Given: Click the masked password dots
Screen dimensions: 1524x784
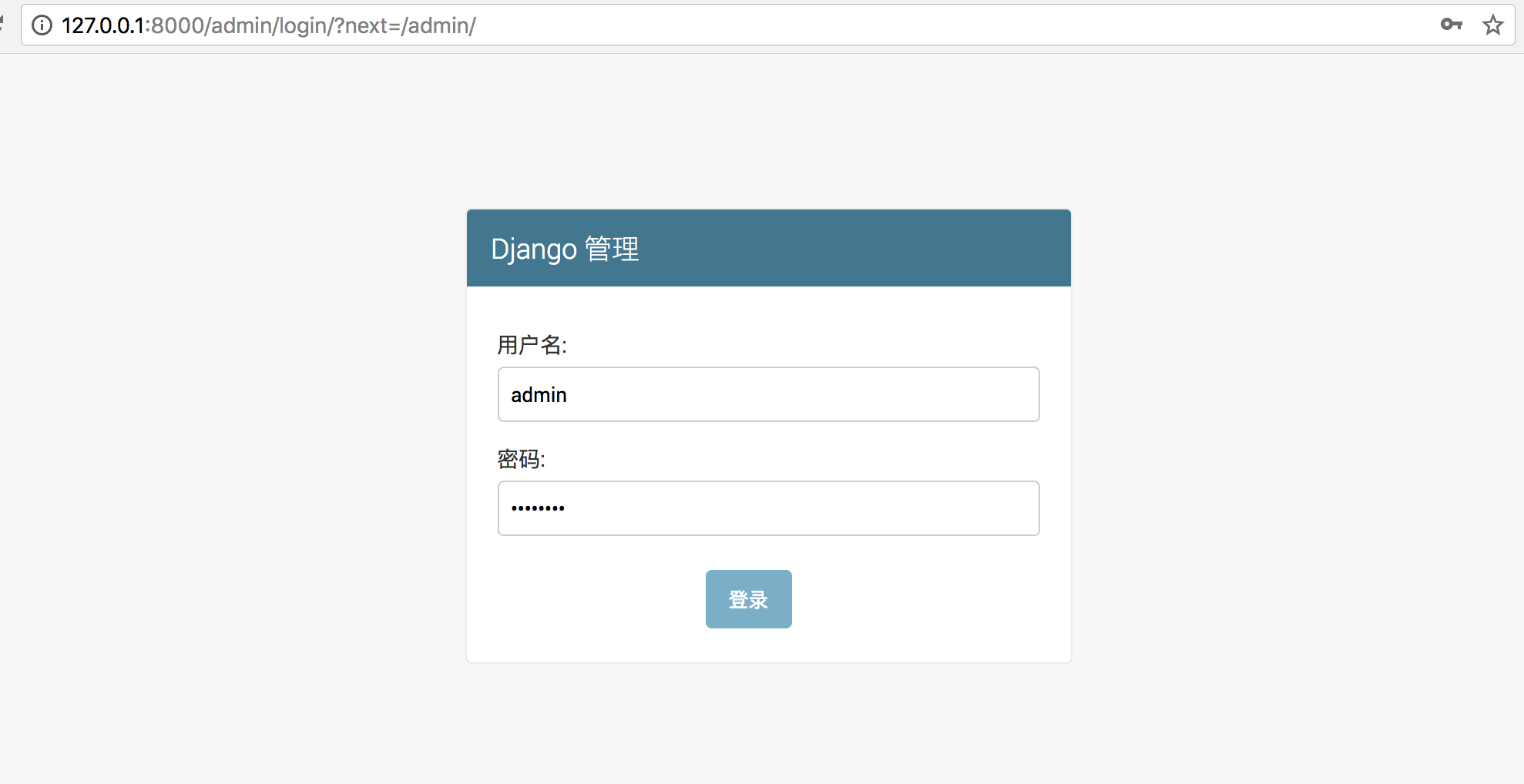Looking at the screenshot, I should 538,508.
